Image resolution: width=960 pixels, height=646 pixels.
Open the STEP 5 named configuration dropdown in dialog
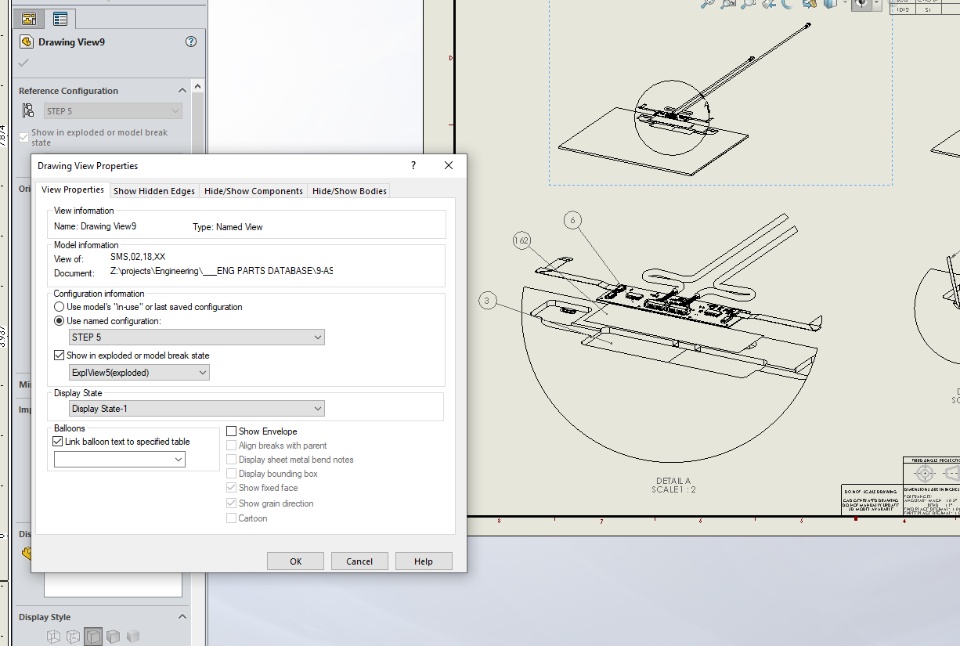pos(197,337)
